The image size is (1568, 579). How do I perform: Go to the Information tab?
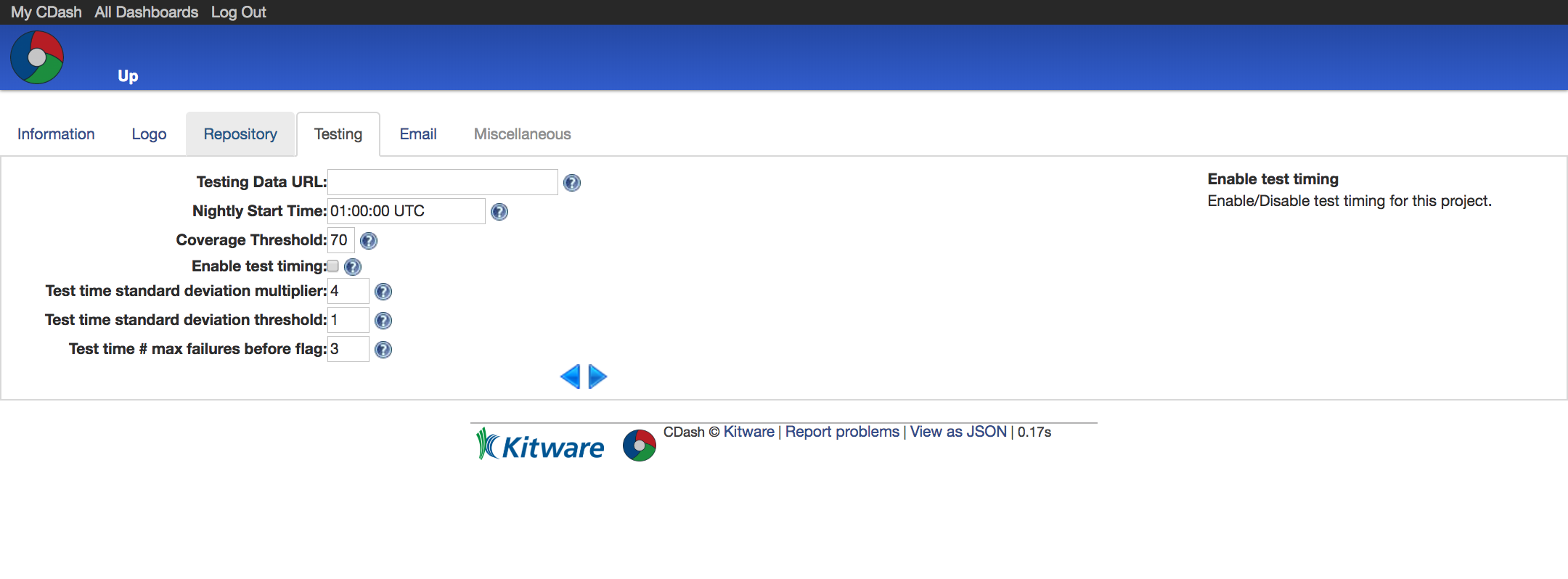[56, 134]
